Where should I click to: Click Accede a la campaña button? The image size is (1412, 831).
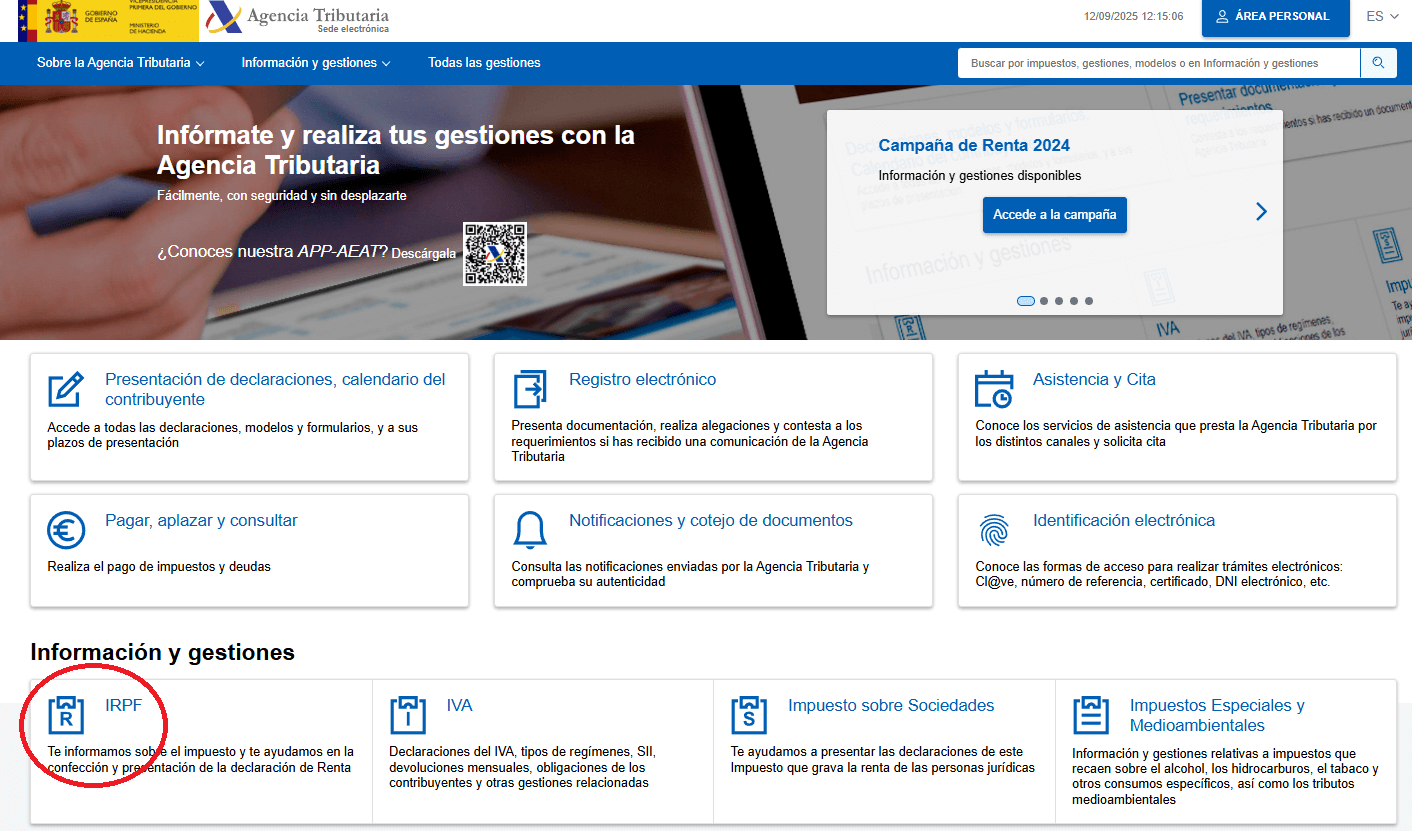(x=1054, y=215)
